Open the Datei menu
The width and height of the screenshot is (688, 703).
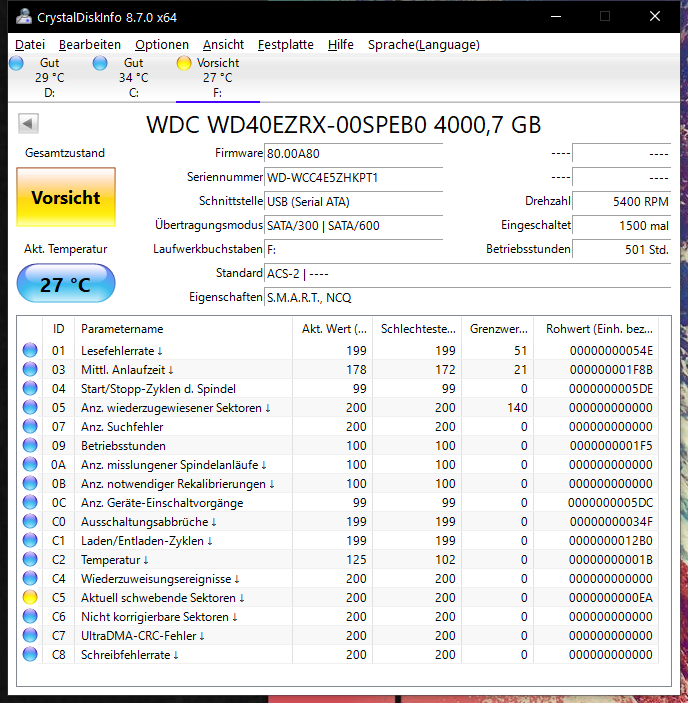coord(30,45)
